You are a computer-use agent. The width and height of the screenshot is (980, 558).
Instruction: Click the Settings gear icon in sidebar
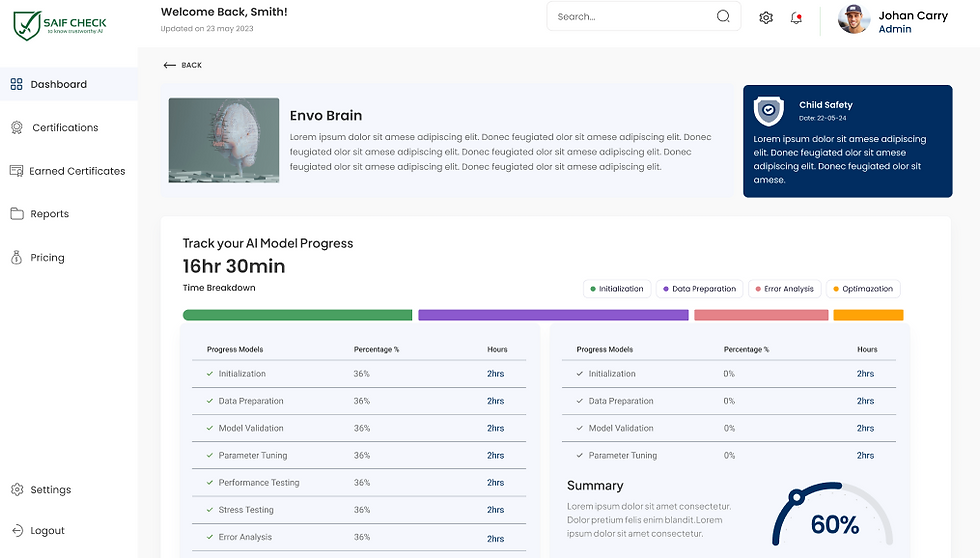point(17,489)
